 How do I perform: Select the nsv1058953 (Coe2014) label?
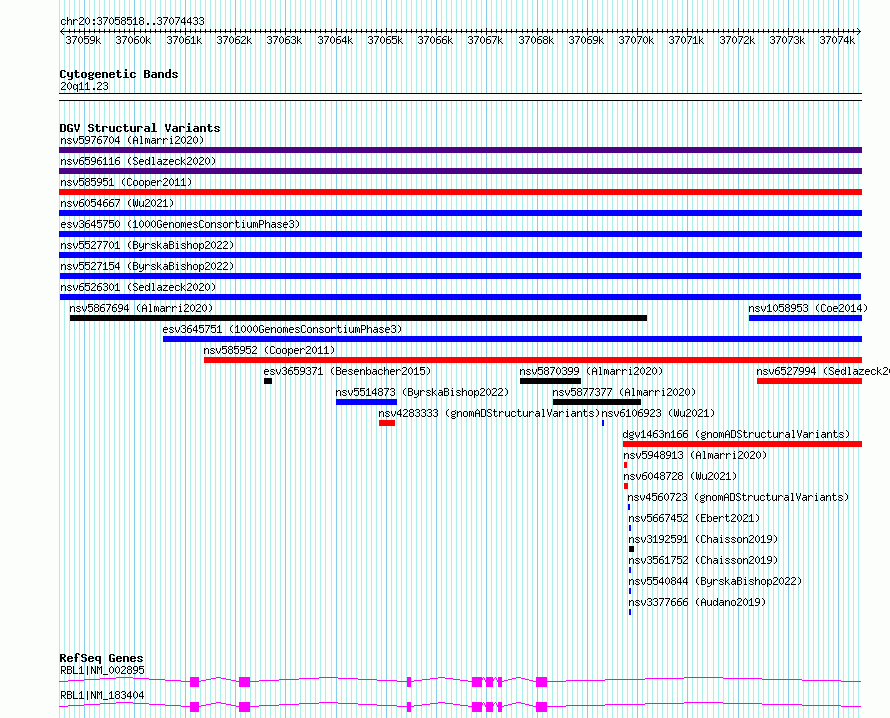click(x=808, y=308)
